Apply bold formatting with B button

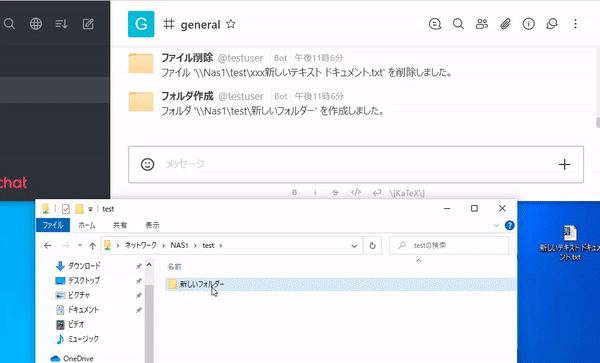click(x=294, y=192)
